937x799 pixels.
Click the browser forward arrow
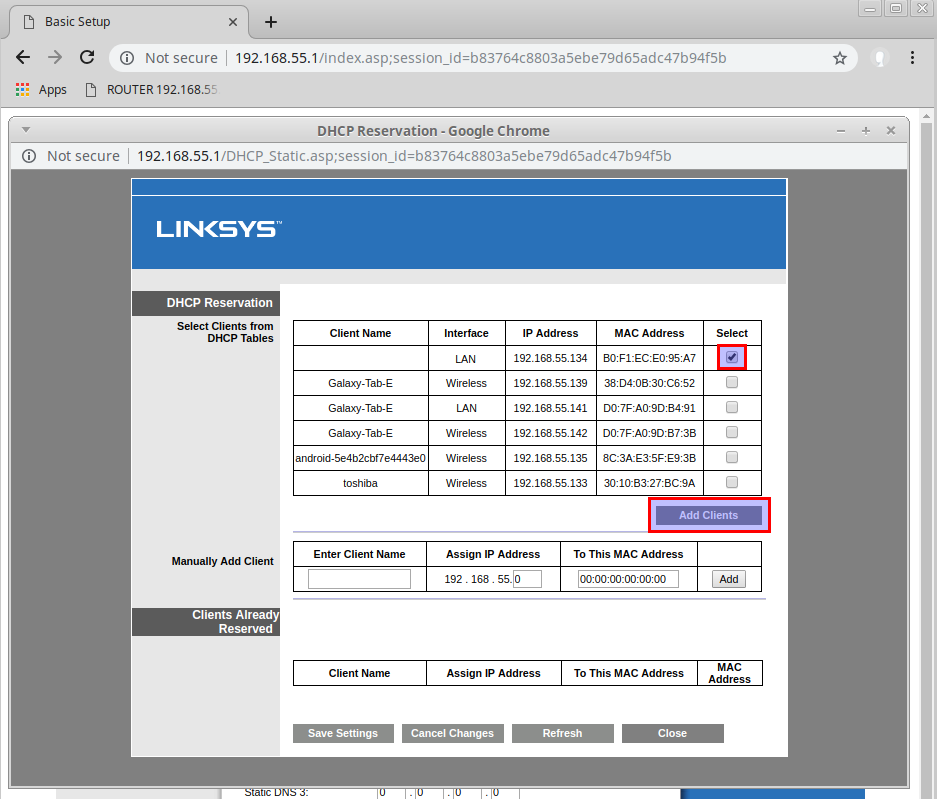point(55,57)
